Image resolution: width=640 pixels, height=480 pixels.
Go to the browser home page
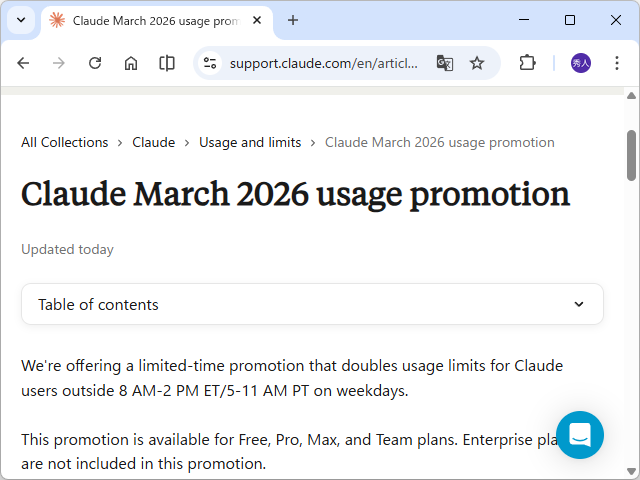(131, 63)
